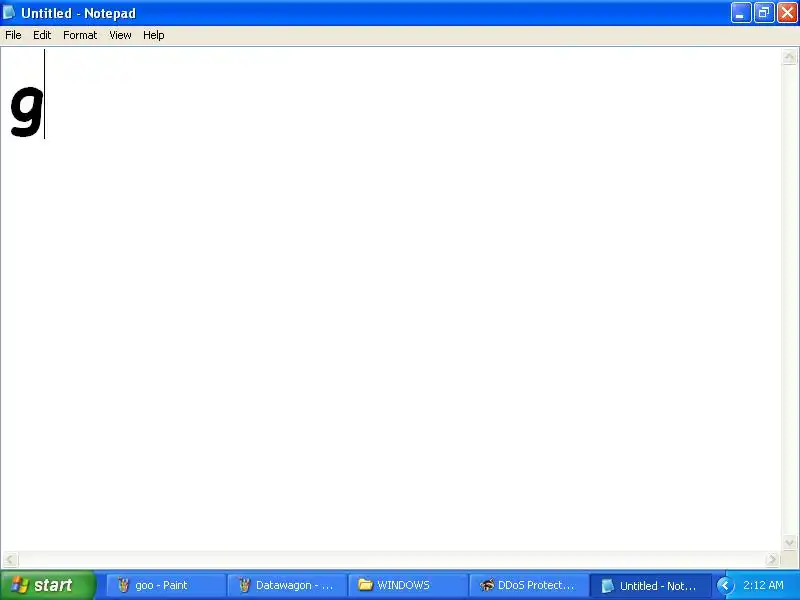
Task: Click the icon on DDoS Protect taskbar button
Action: [x=487, y=585]
